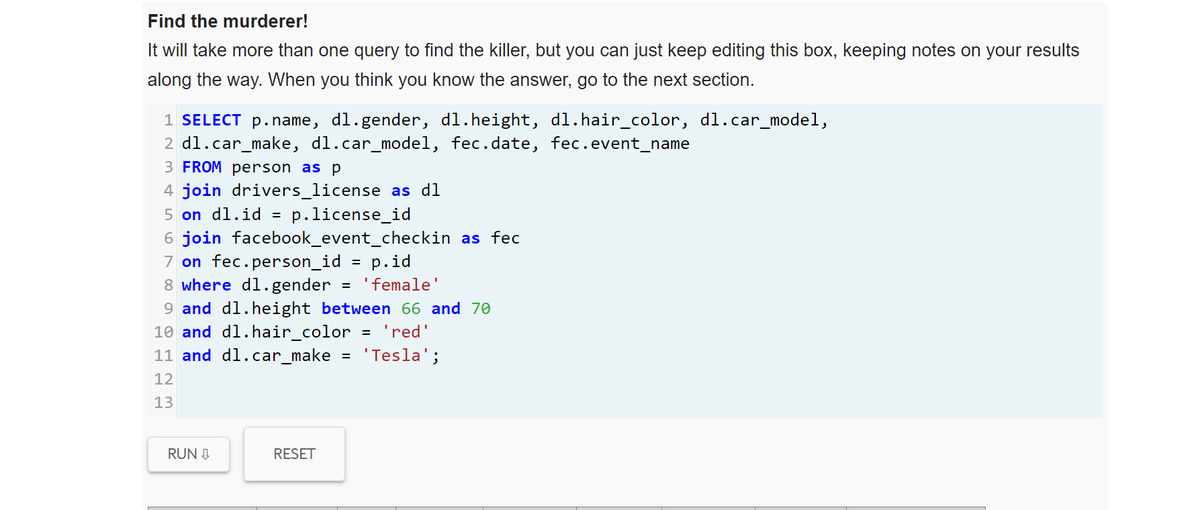The height and width of the screenshot is (510, 1200).
Task: Click the SELECT keyword on line 1
Action: (x=212, y=120)
